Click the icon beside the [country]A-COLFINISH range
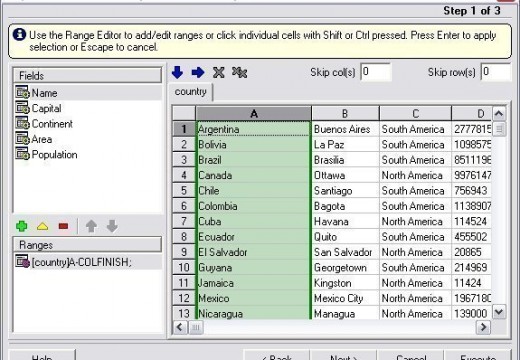This screenshot has height=360, width=520. [x=22, y=262]
